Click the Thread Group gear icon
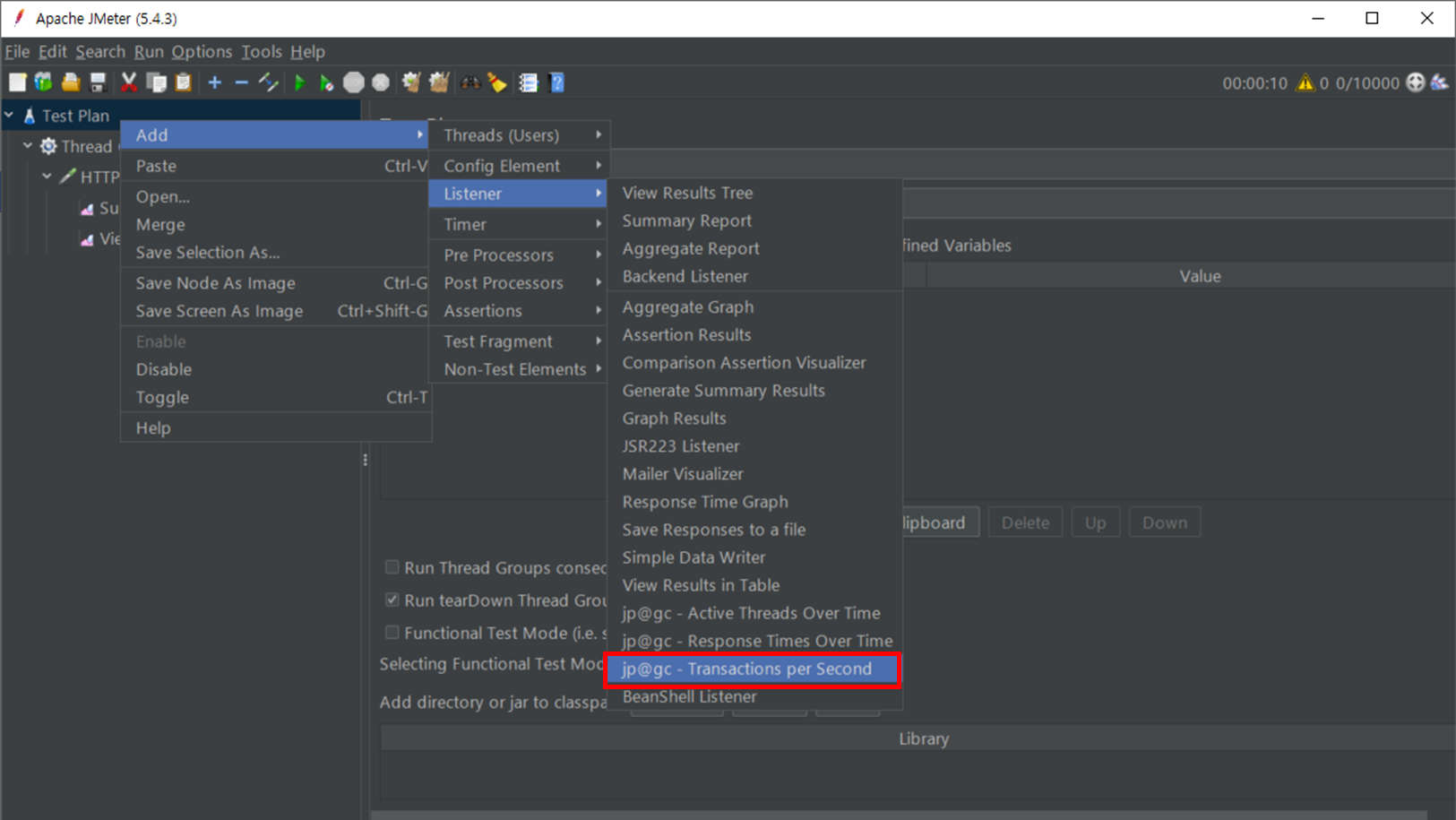Image resolution: width=1456 pixels, height=820 pixels. [48, 146]
